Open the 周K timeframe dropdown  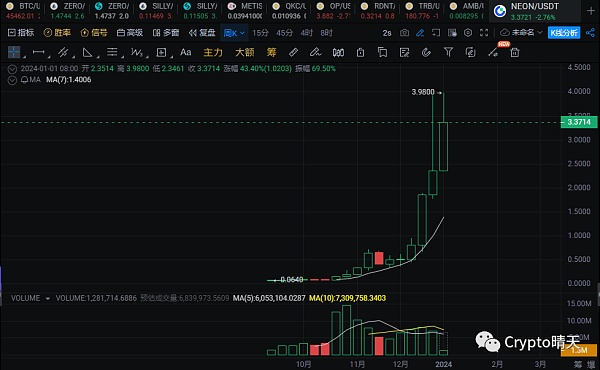click(x=234, y=33)
